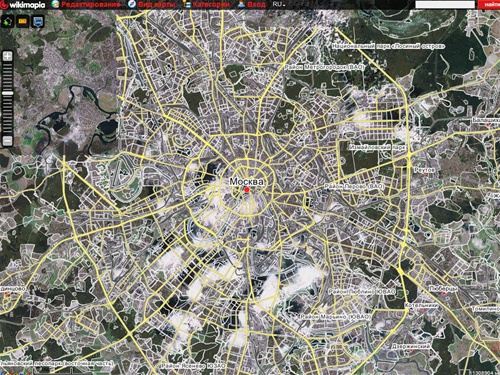Click the Дзержинский town label
Image resolution: width=500 pixels, height=375 pixels.
tap(411, 347)
